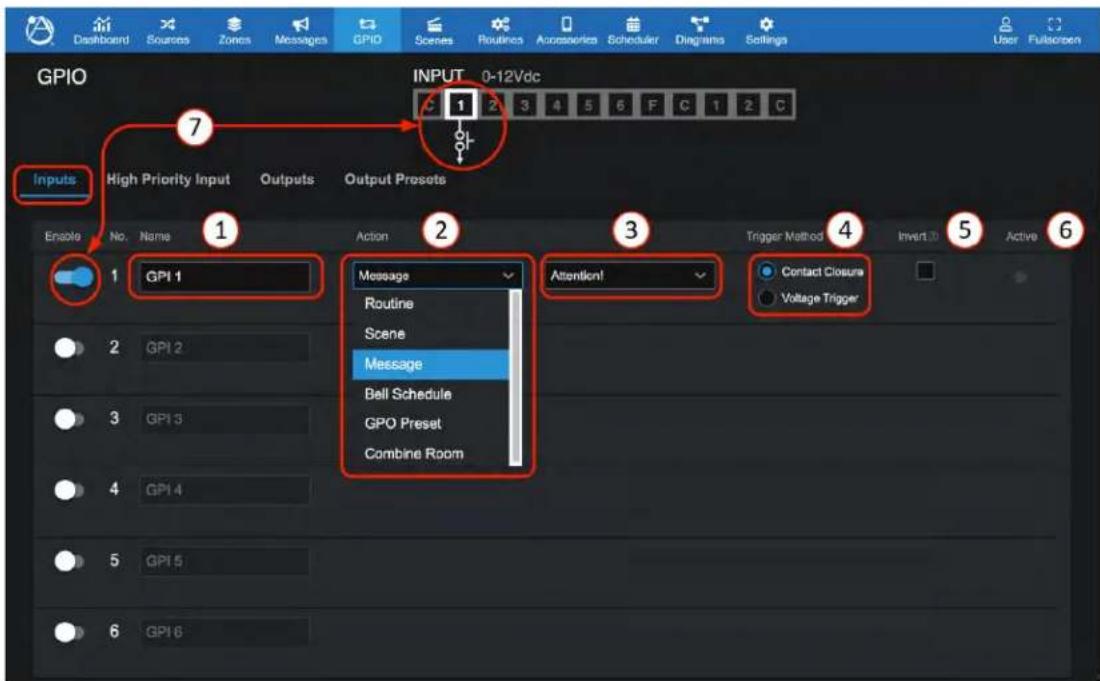Check the Invert checkbox for GPI 1
The width and height of the screenshot is (1100, 681).
(x=925, y=271)
